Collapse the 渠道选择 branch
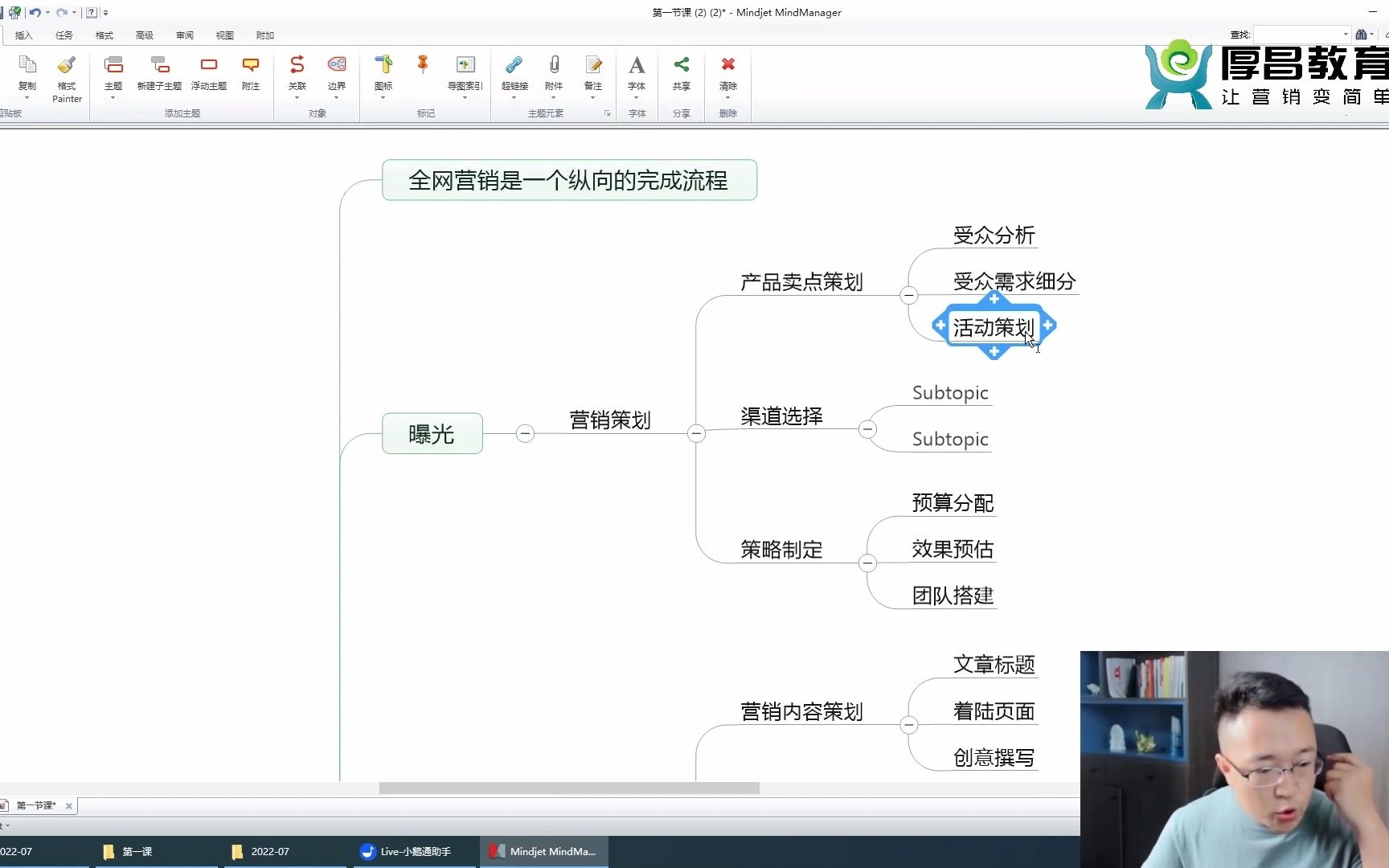1389x868 pixels. point(867,429)
